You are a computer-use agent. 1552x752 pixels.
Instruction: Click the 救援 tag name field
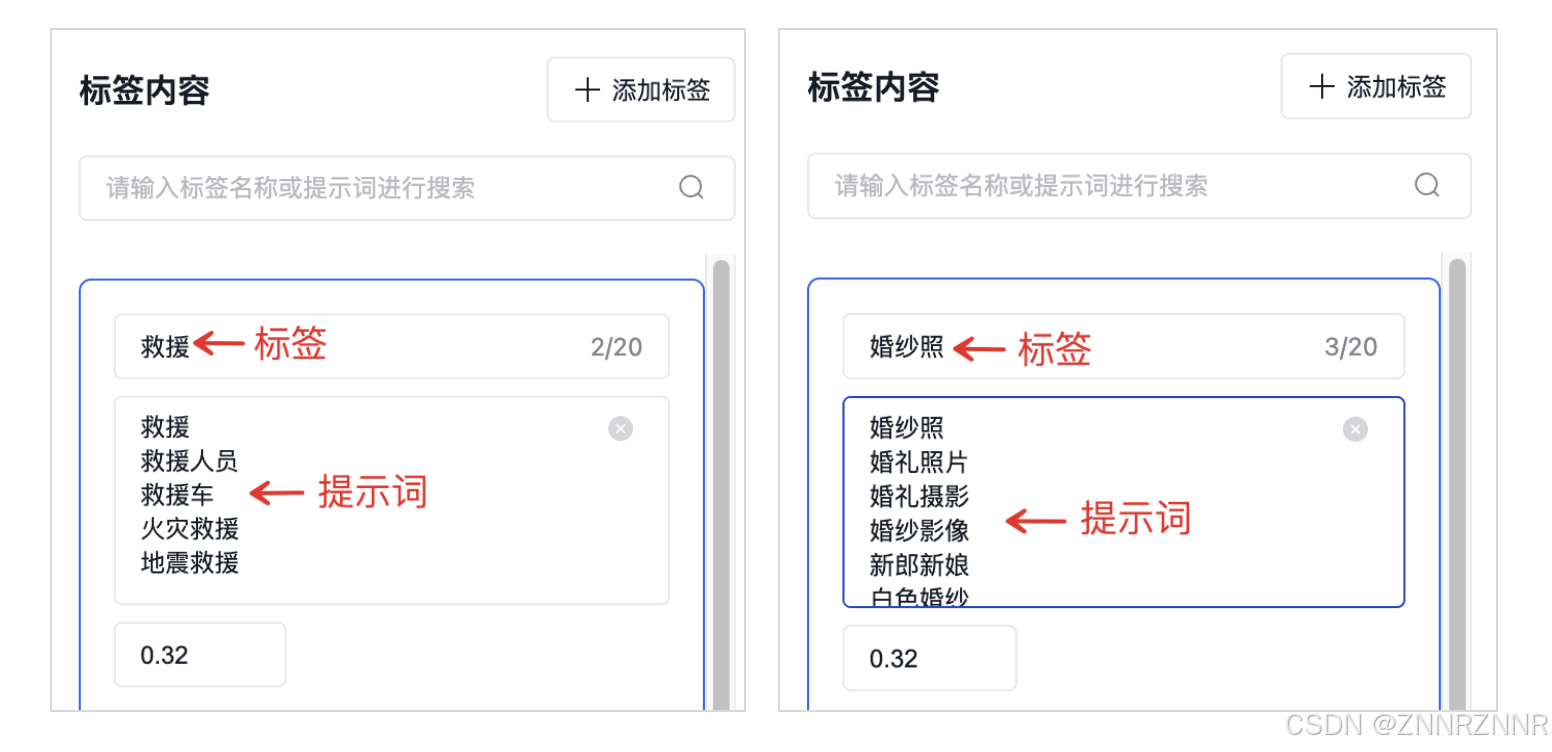click(392, 346)
